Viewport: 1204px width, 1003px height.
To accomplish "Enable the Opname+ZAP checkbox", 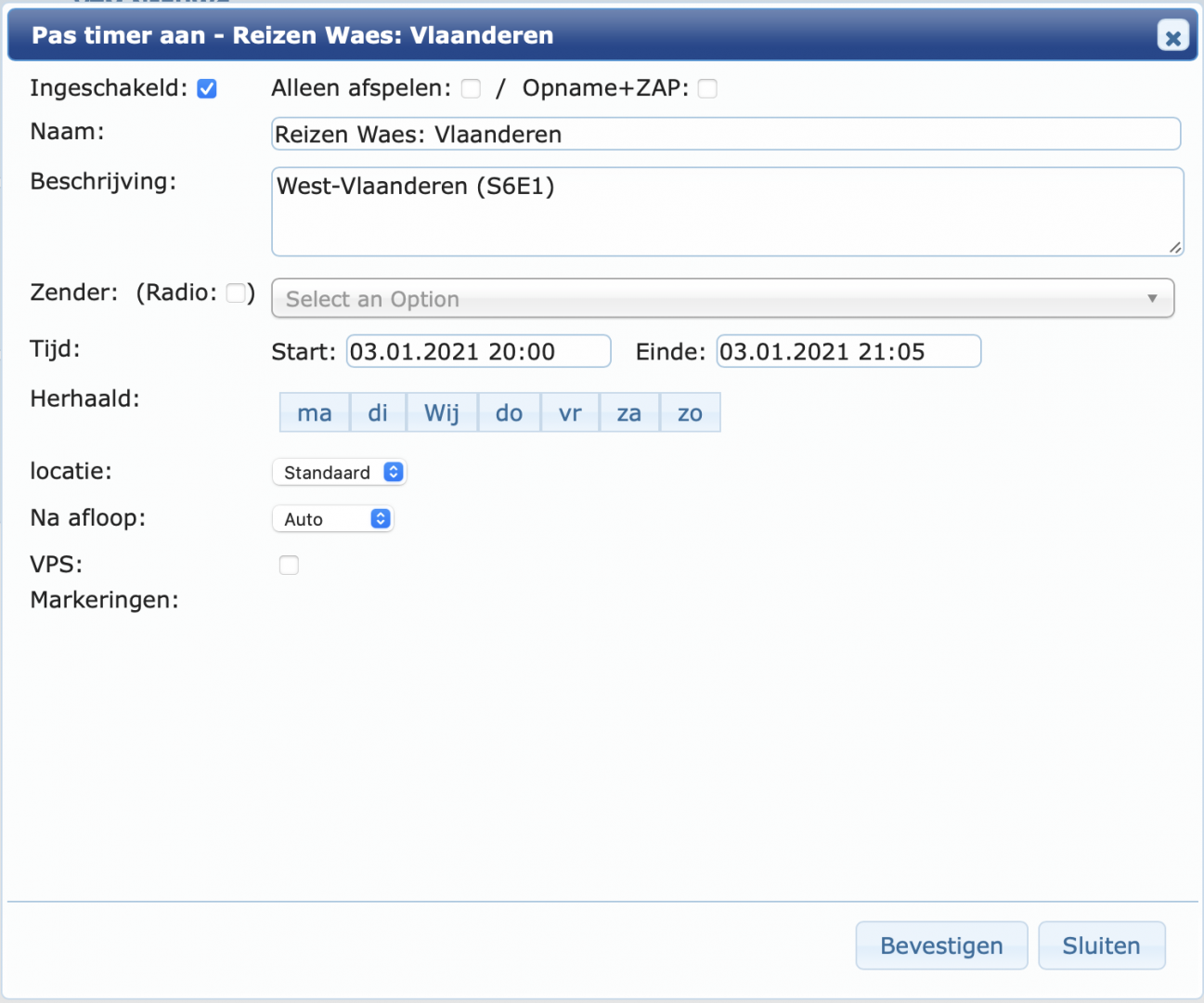I will [707, 88].
